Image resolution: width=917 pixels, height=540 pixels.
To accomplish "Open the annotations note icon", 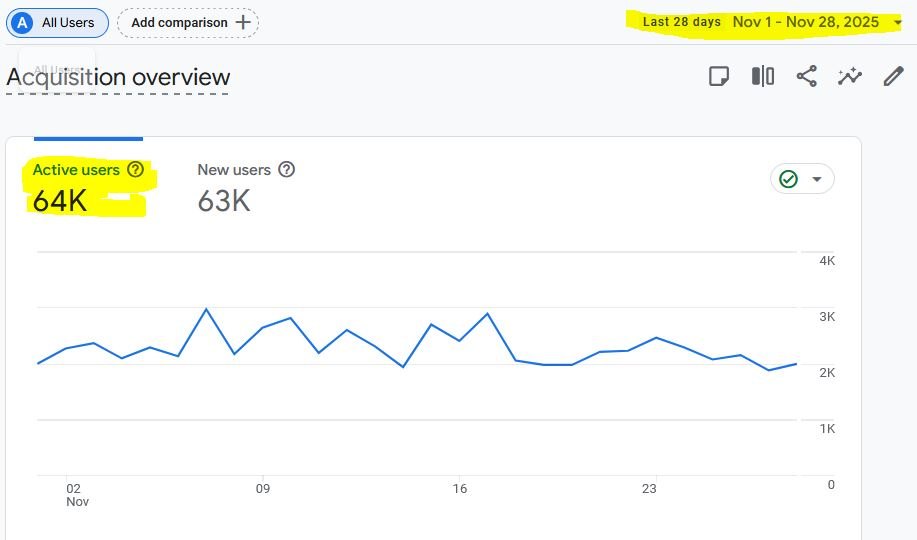I will coord(719,76).
